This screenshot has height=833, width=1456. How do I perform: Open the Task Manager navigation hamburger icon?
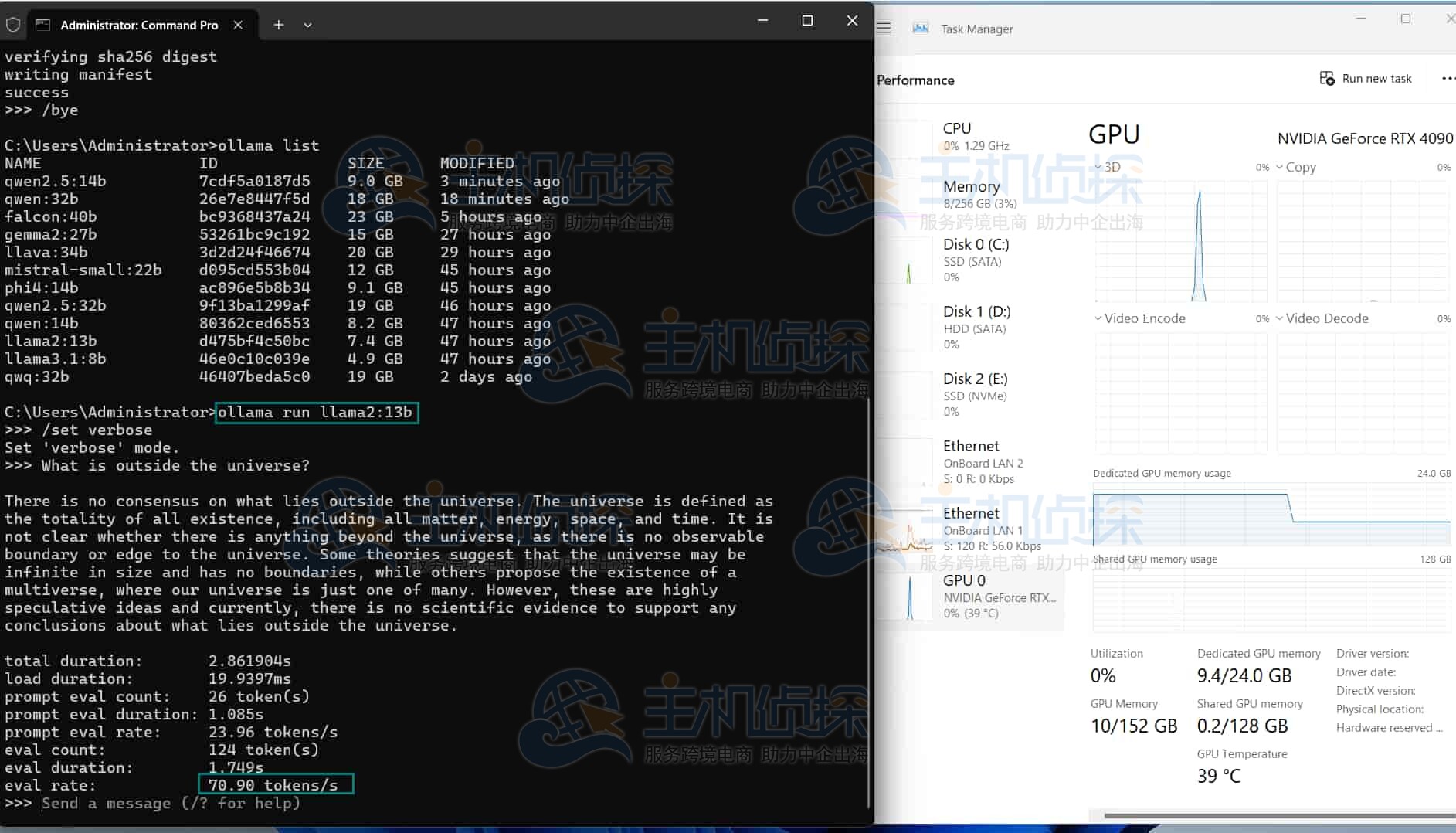tap(883, 28)
